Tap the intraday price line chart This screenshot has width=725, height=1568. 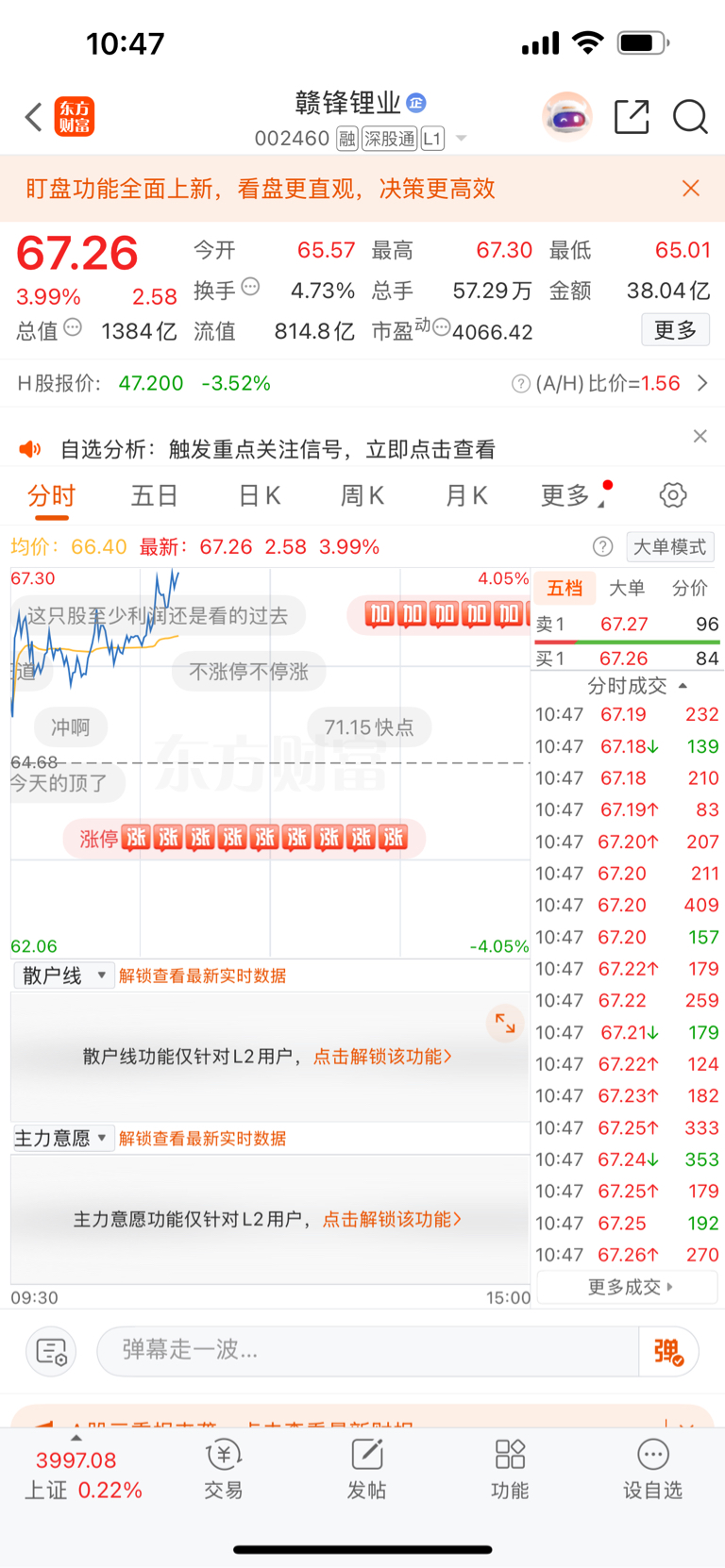pos(270,762)
